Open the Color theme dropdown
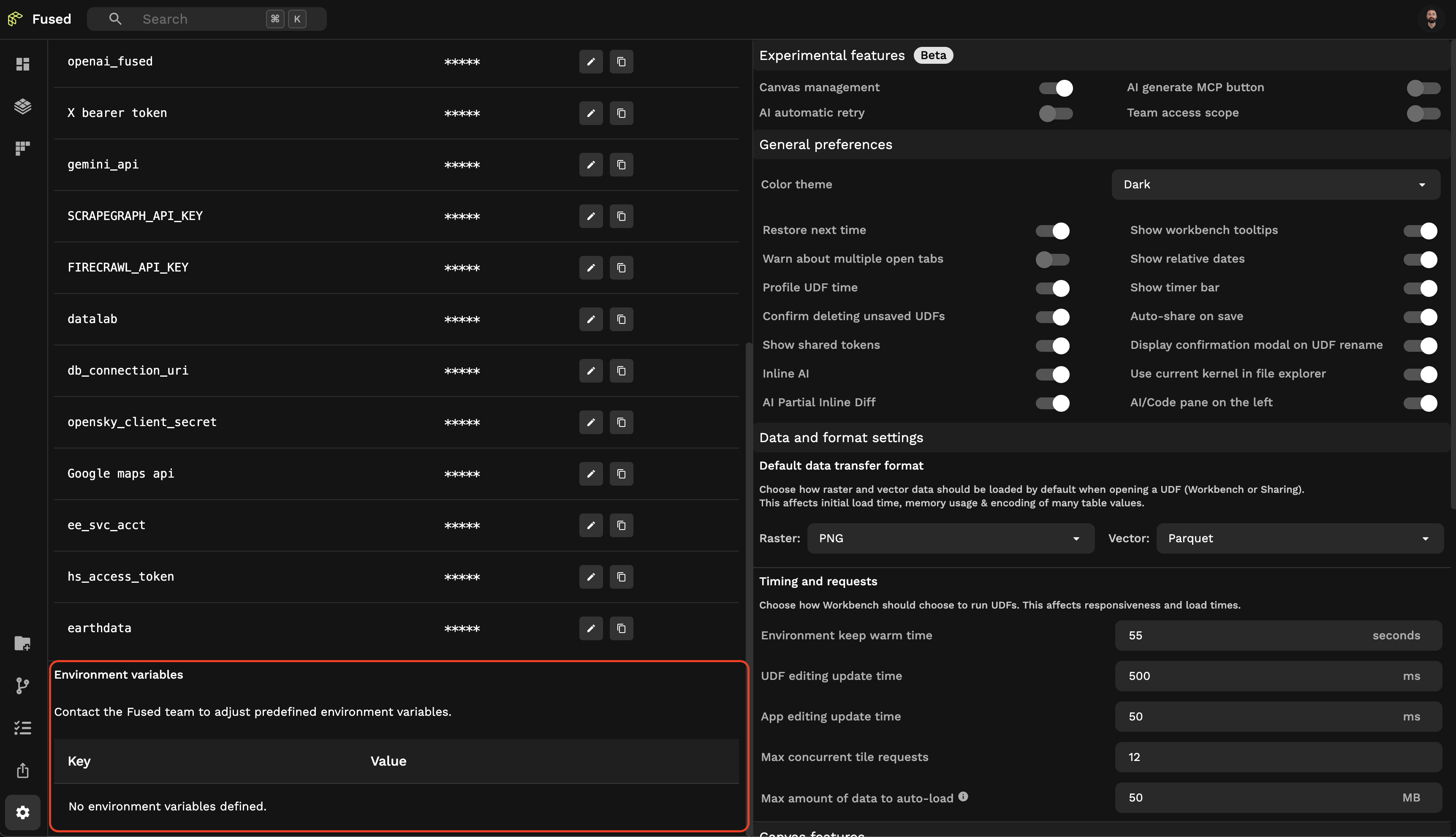Viewport: 1456px width, 837px height. (x=1276, y=185)
